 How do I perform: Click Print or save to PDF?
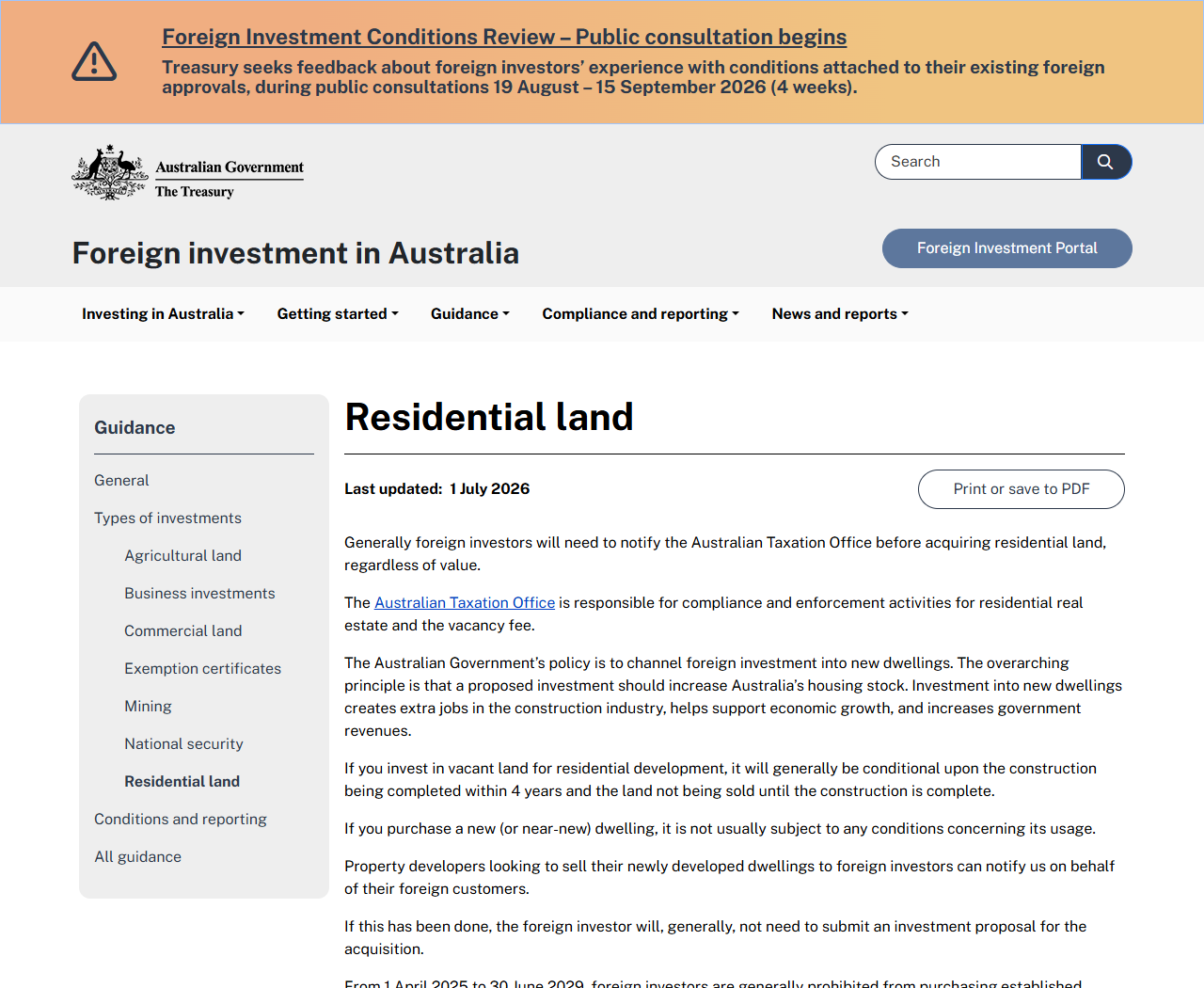(x=1022, y=489)
